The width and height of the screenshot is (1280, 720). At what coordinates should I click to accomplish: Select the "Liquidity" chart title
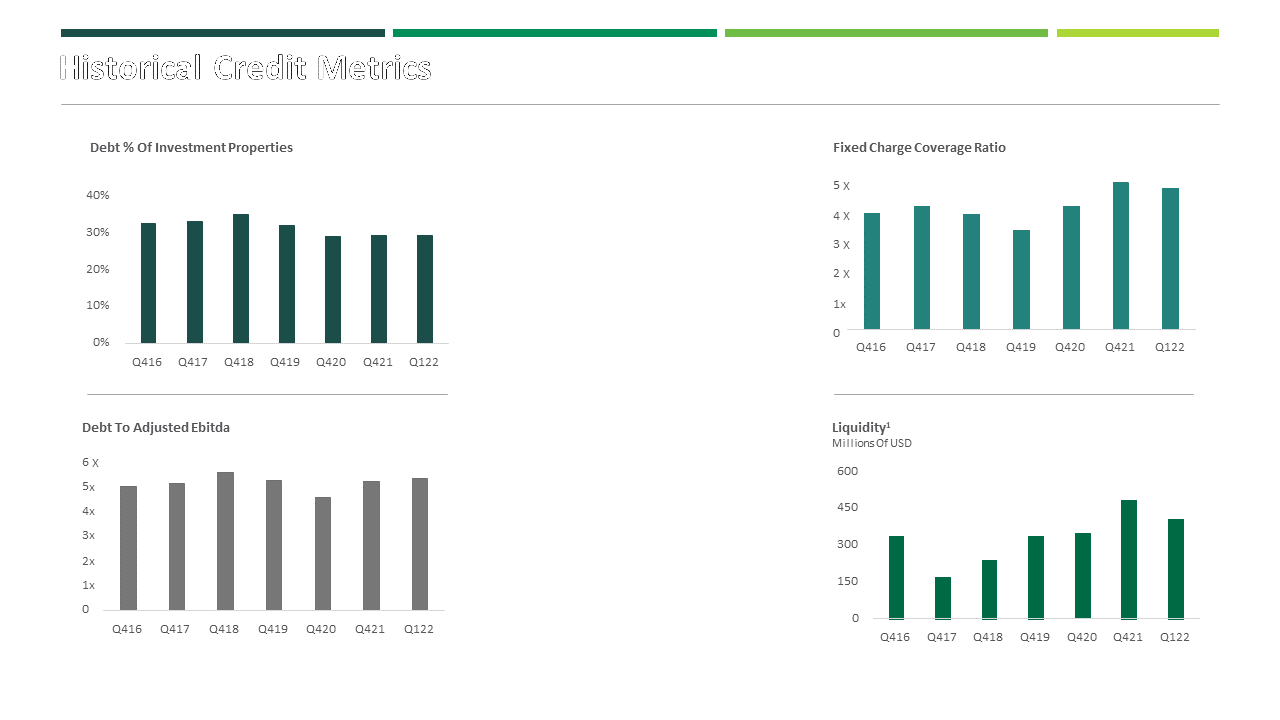(x=861, y=427)
